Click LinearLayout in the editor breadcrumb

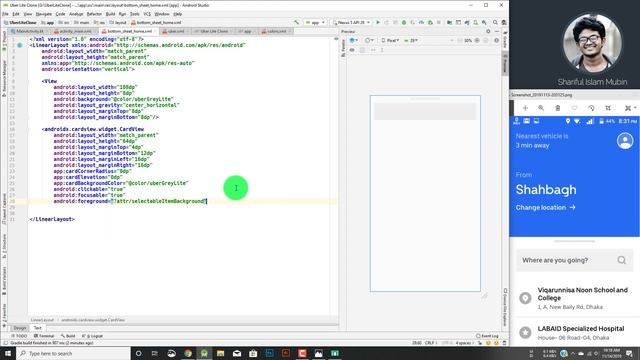coord(42,320)
